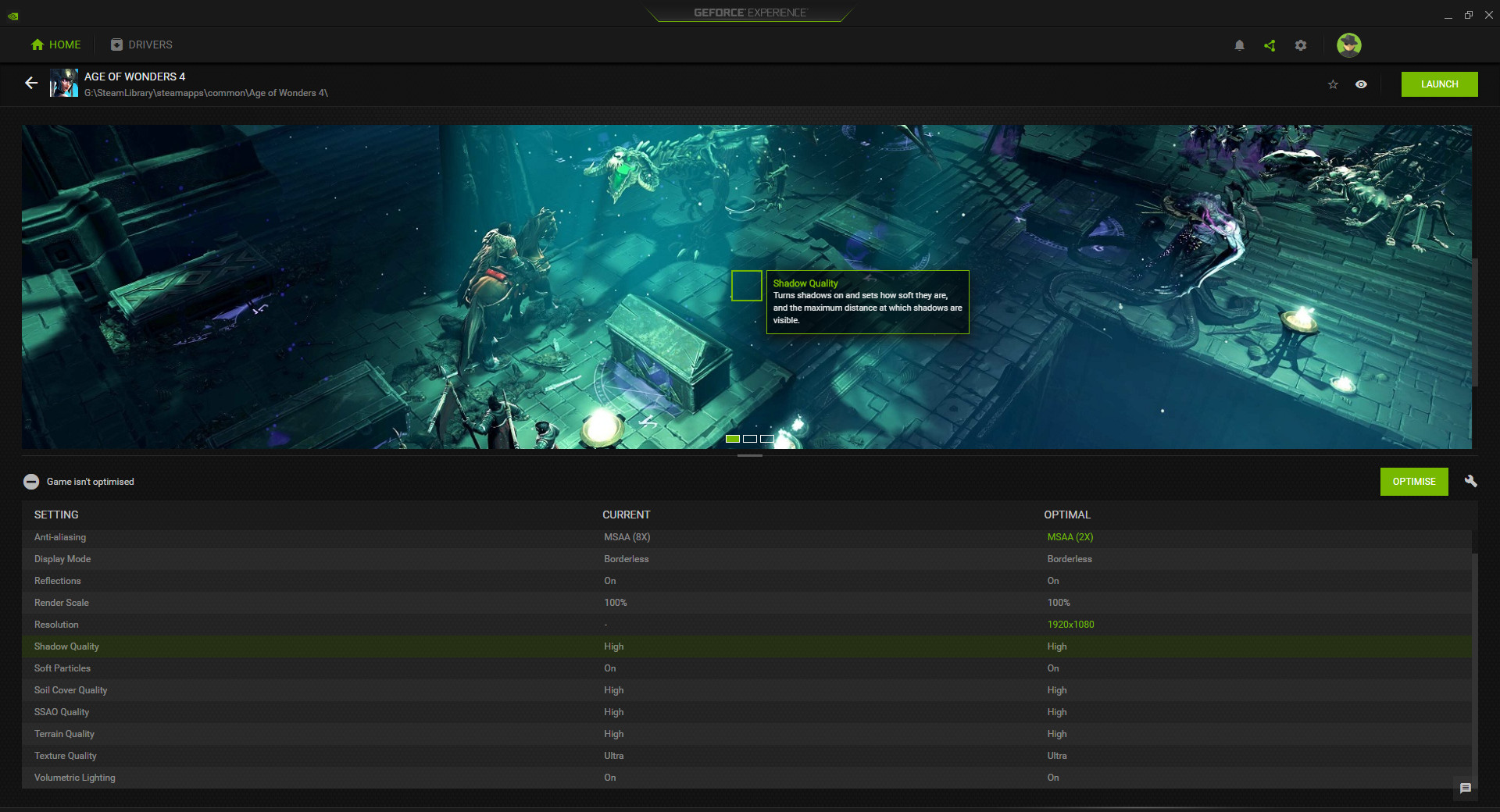Select the second screenshot carousel indicator
This screenshot has width=1500, height=812.
[750, 439]
